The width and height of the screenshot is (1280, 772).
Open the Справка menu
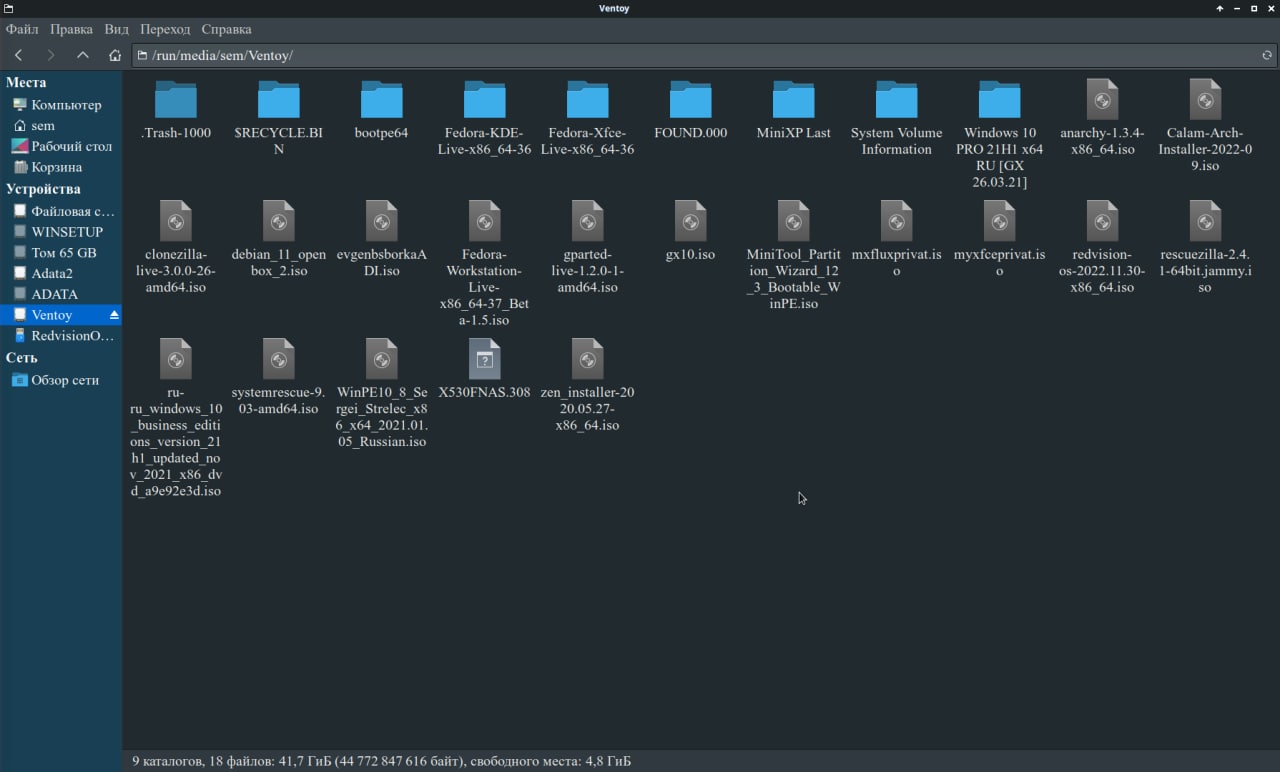pos(226,29)
